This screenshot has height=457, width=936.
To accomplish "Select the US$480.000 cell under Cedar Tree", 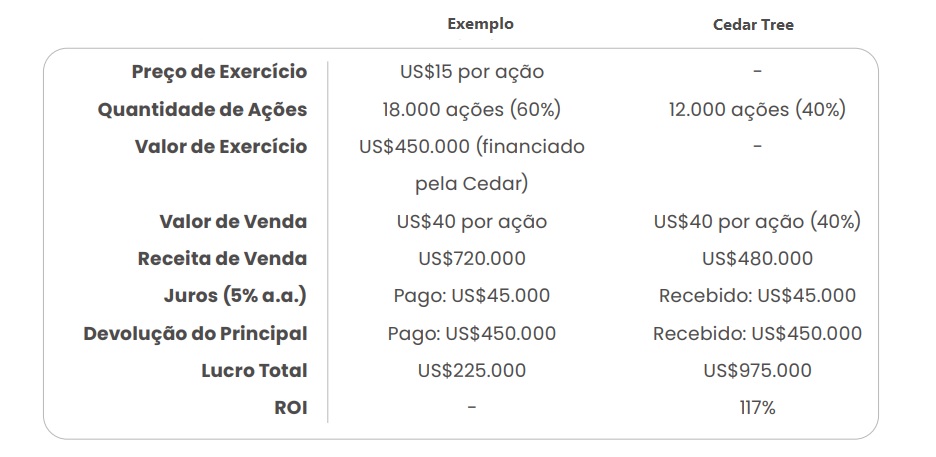I will tap(757, 258).
